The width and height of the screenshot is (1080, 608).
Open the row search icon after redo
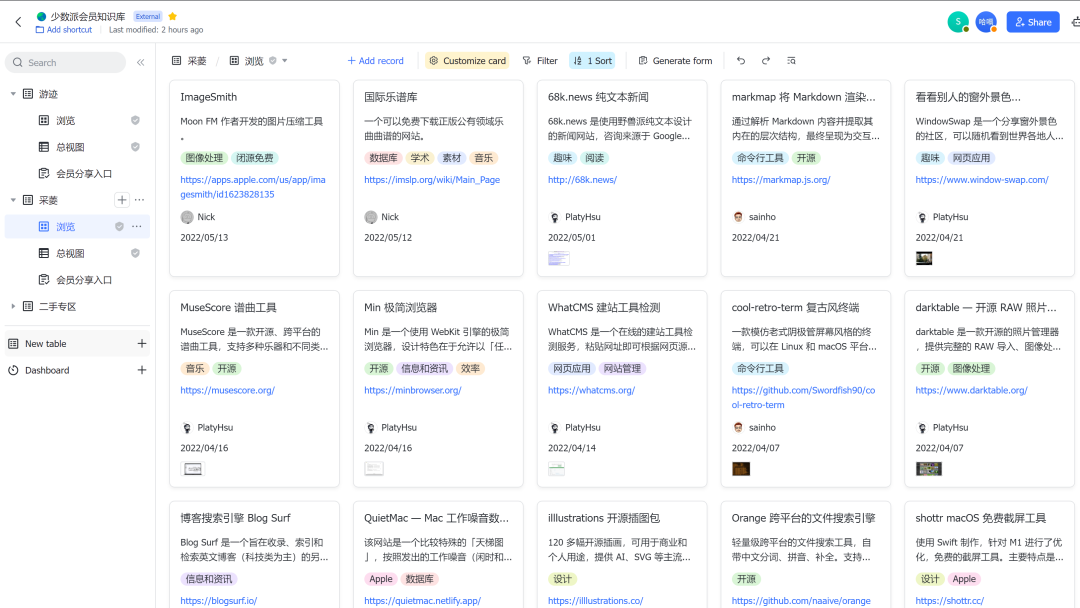click(x=791, y=61)
